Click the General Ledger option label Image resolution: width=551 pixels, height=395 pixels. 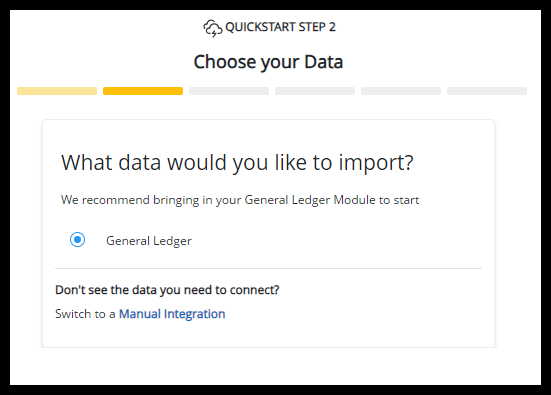click(149, 241)
